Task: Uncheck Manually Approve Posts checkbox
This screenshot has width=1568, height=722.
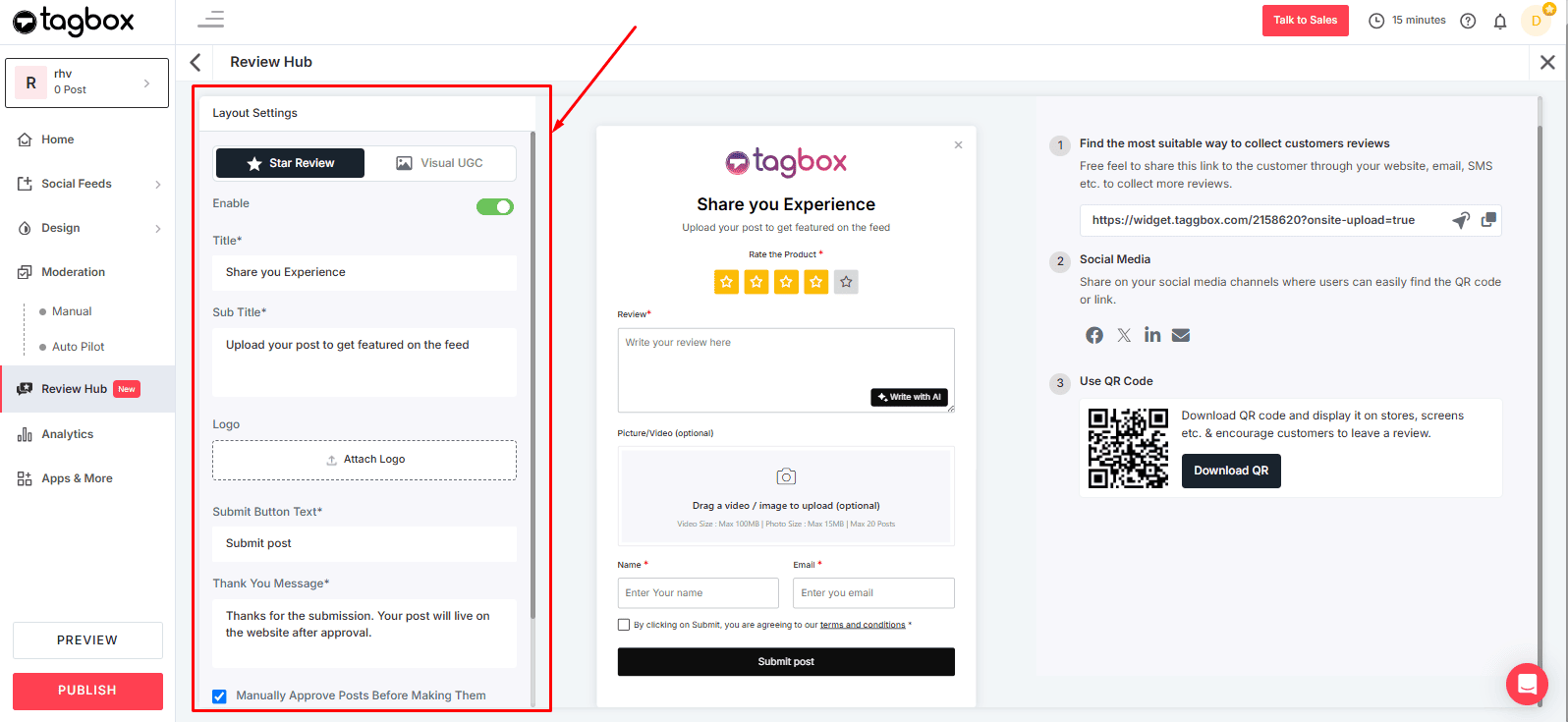Action: click(x=219, y=696)
